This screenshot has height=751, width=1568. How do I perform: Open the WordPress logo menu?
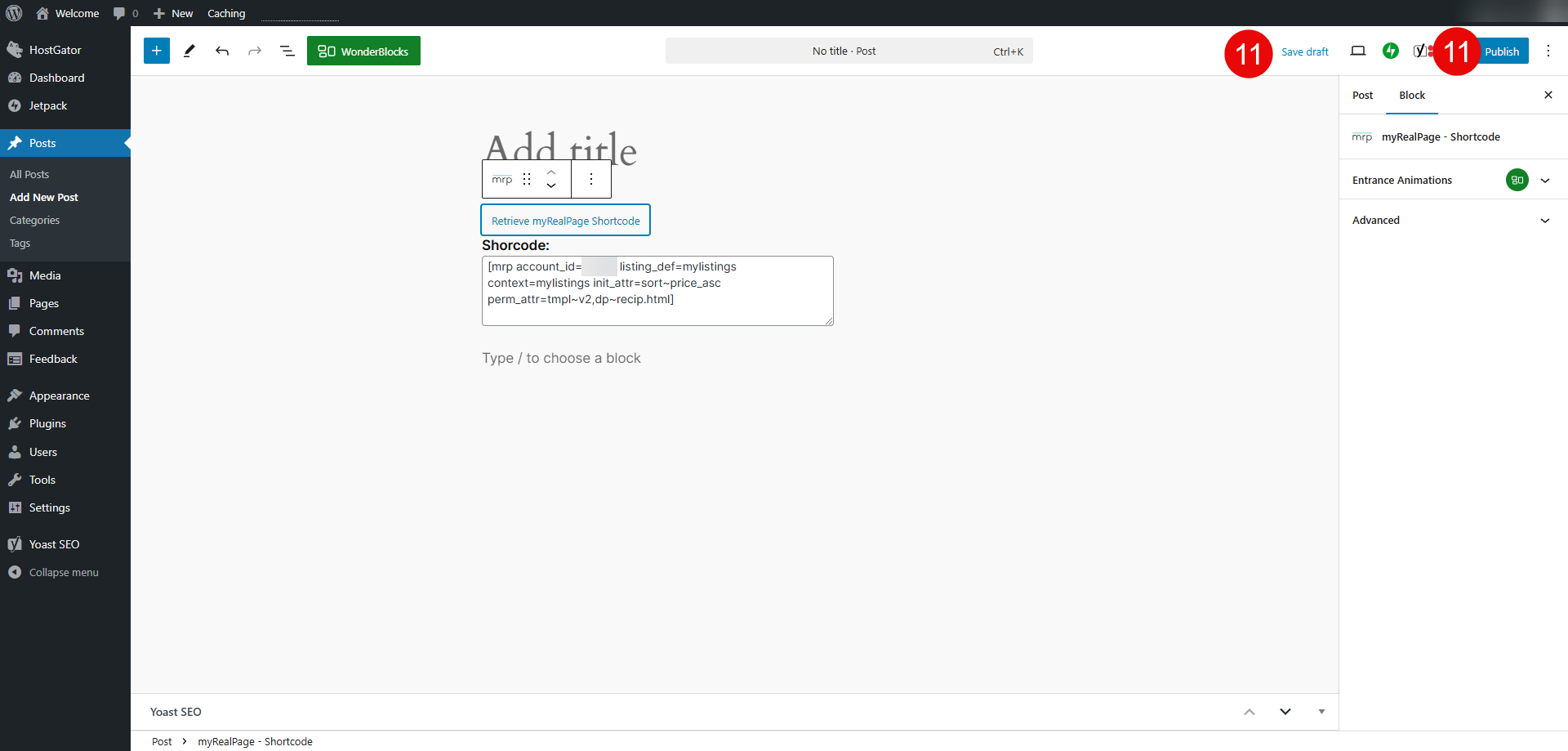(14, 13)
